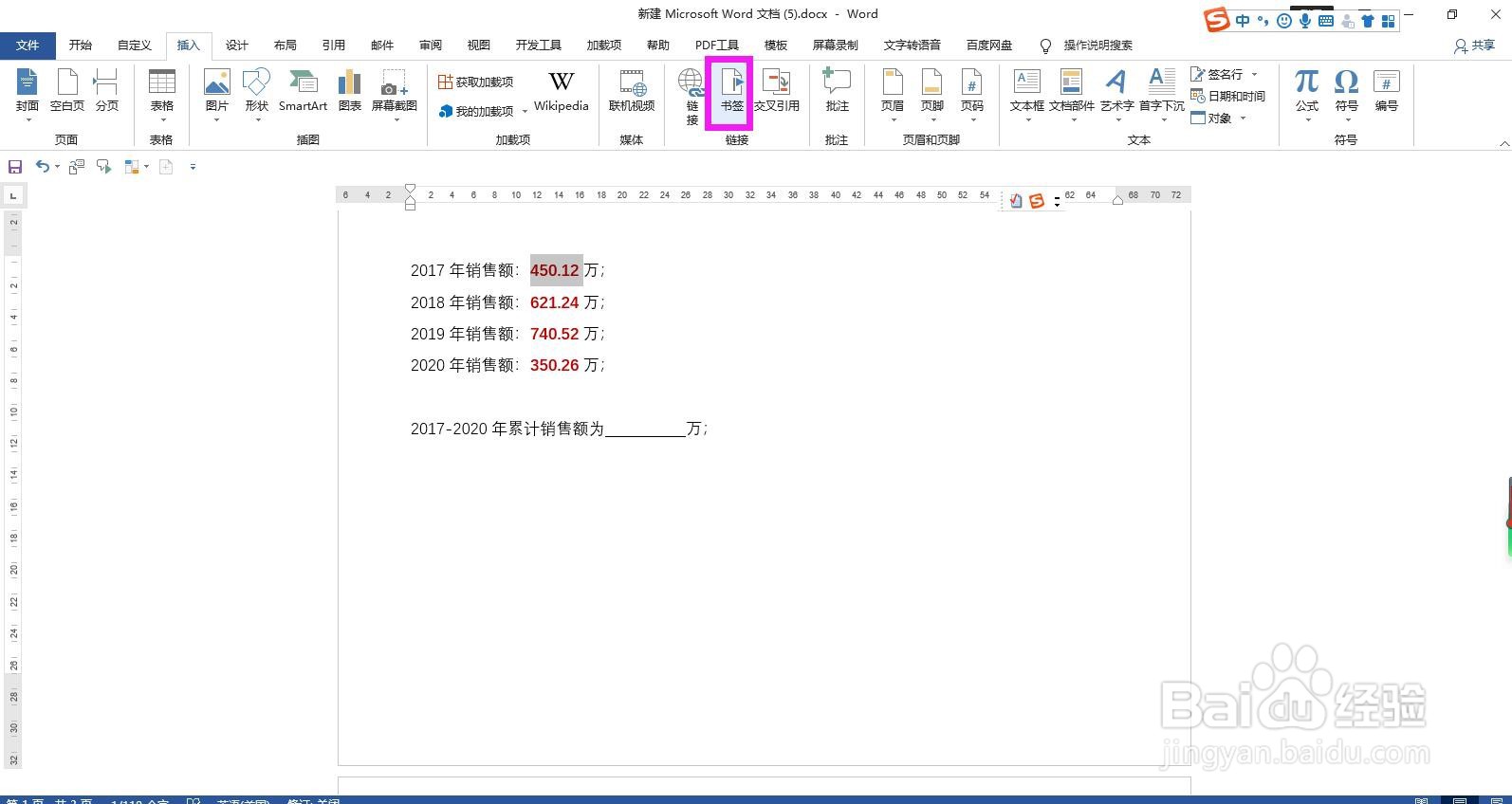Open 我的加载项 list

tap(476, 111)
